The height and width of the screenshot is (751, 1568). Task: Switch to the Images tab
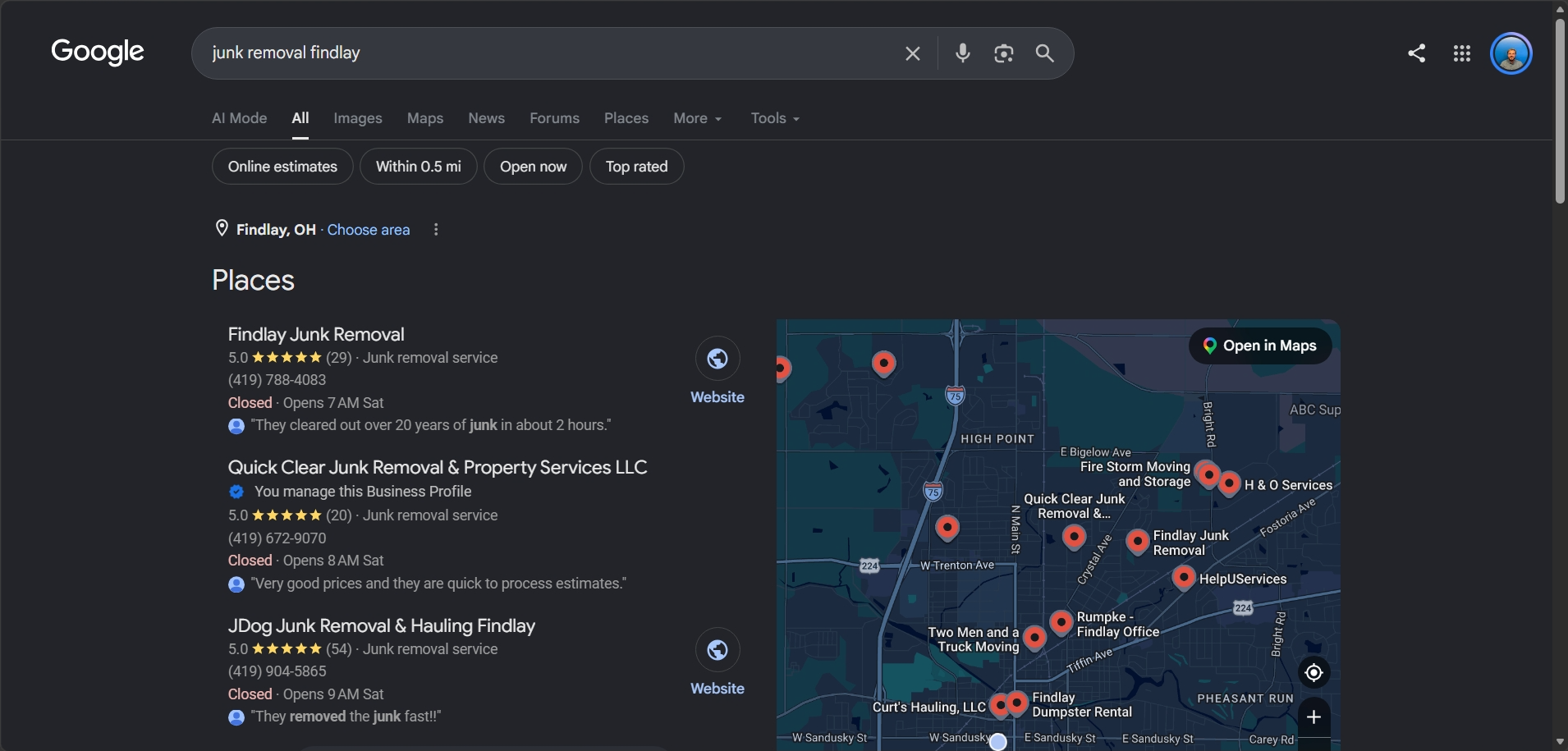tap(358, 118)
